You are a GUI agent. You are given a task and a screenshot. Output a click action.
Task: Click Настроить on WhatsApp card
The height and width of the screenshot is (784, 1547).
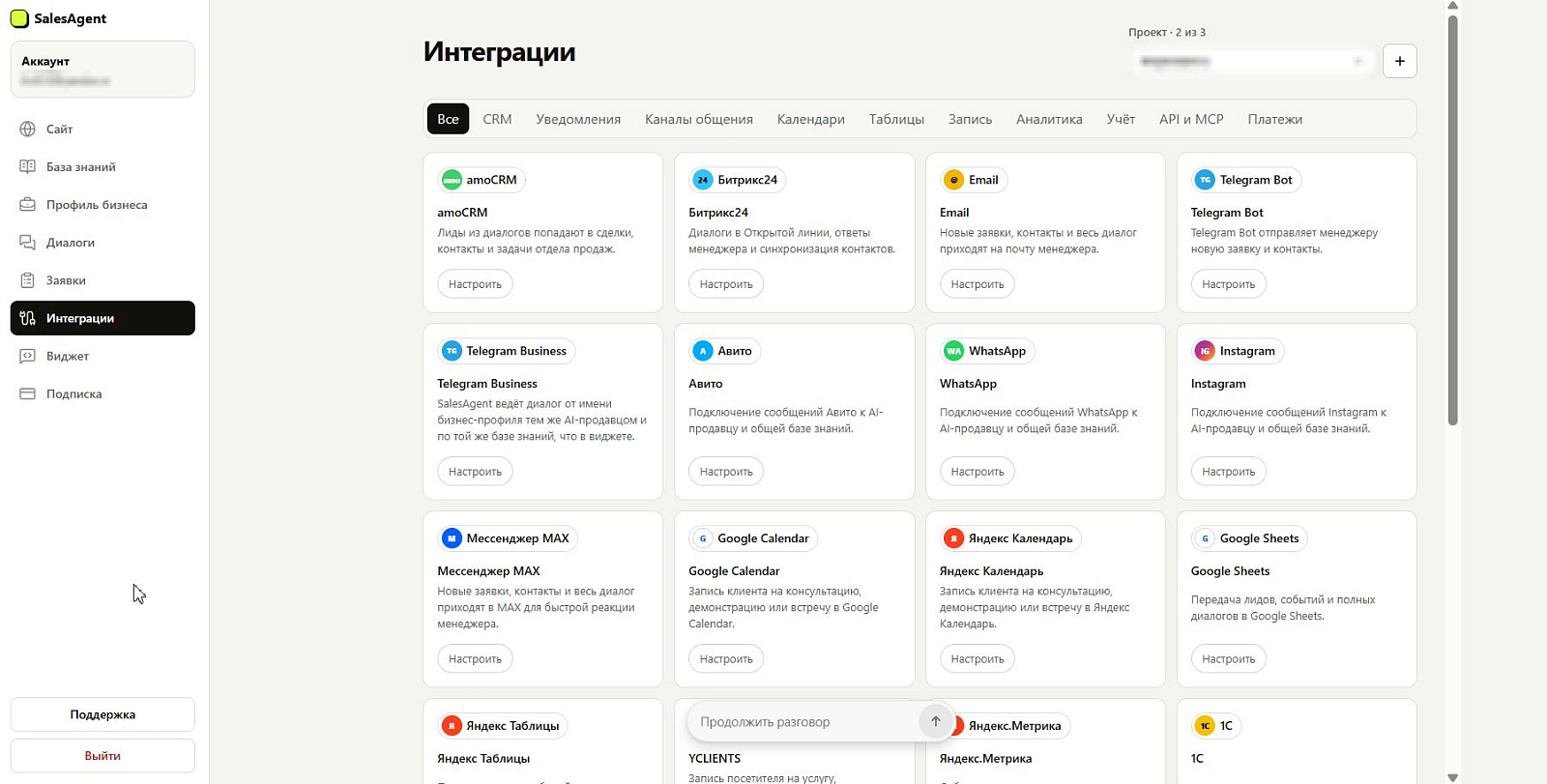coord(978,472)
